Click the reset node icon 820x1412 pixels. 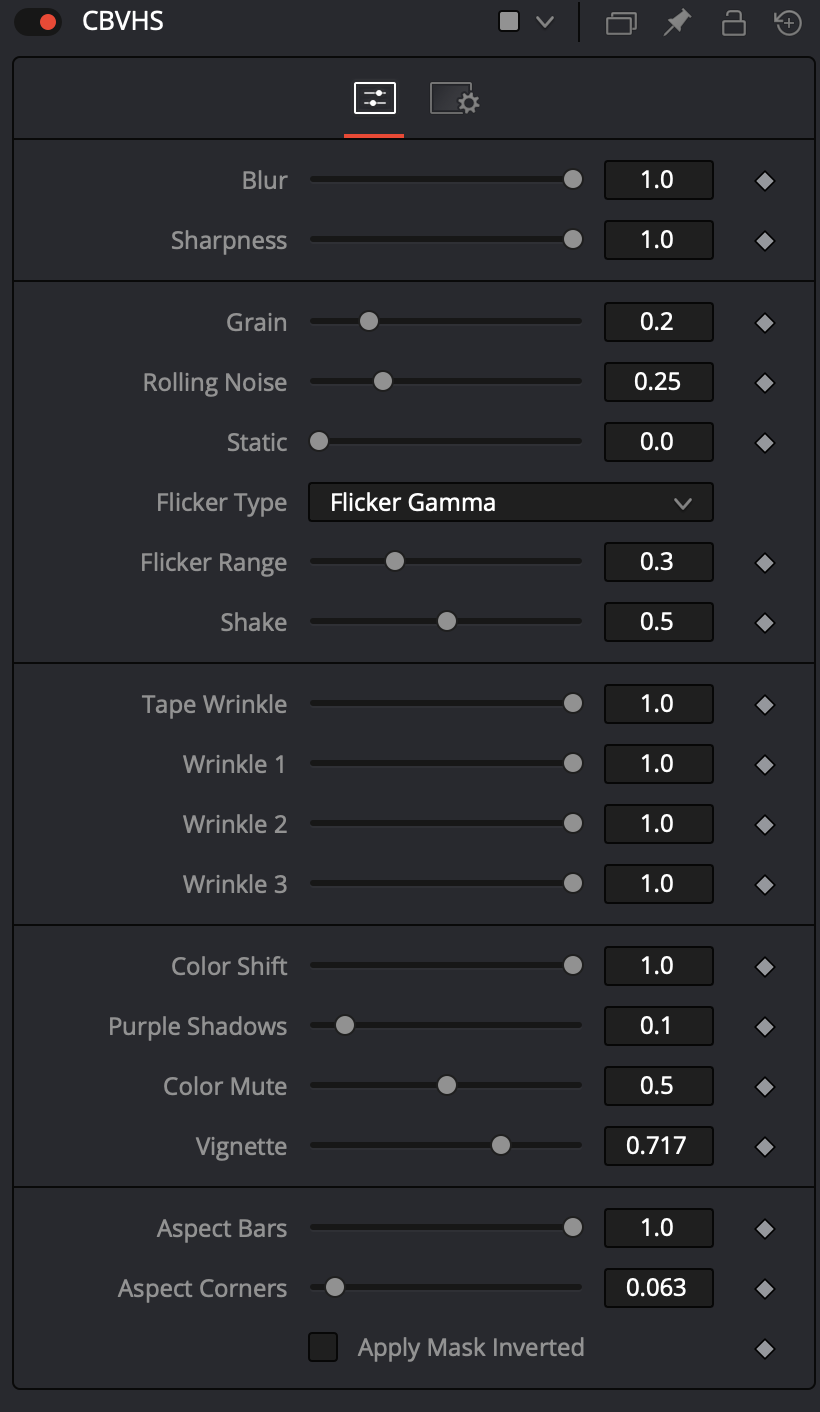coord(788,22)
